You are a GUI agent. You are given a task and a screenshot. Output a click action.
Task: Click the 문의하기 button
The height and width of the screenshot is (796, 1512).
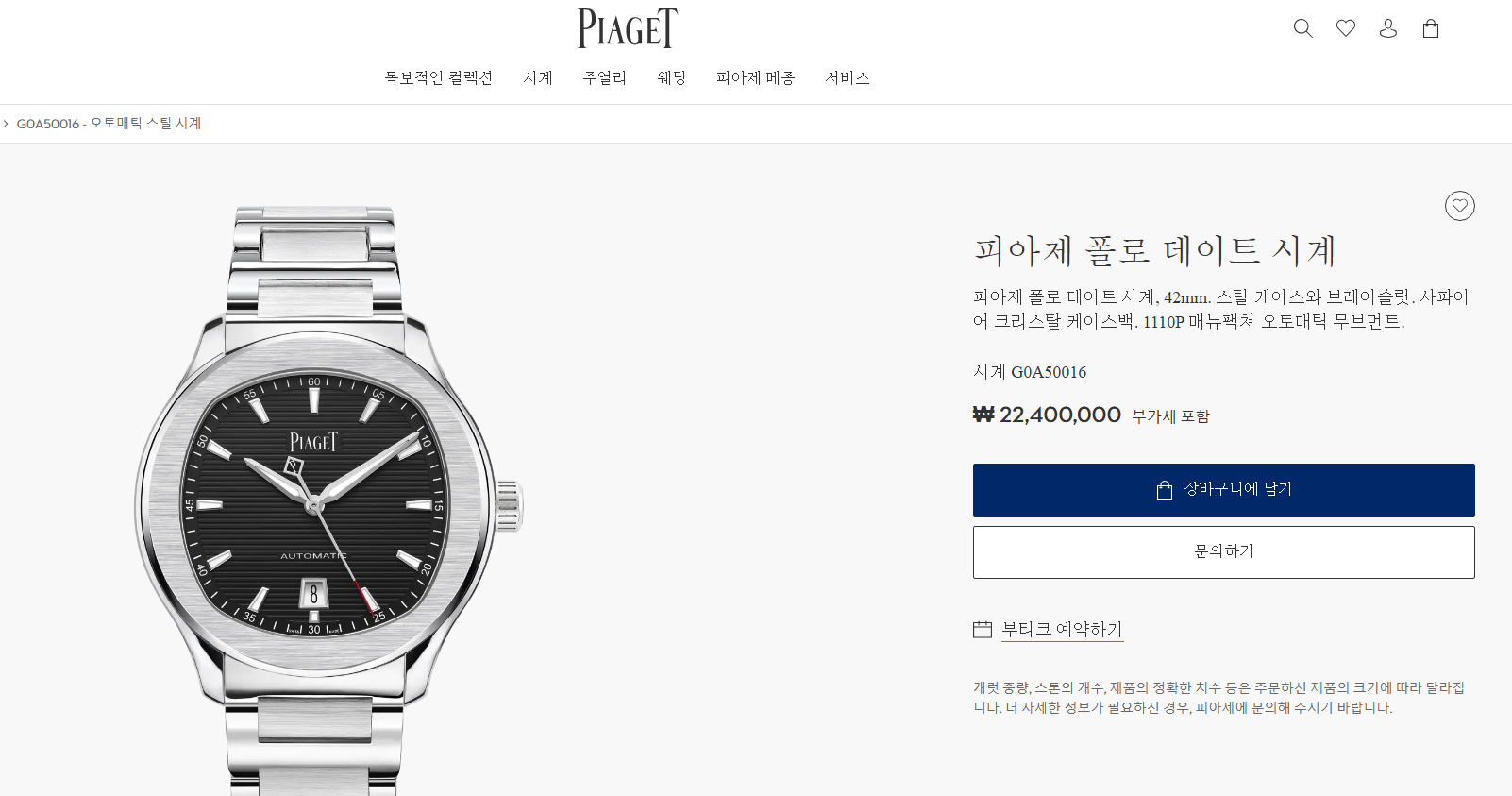tap(1224, 552)
